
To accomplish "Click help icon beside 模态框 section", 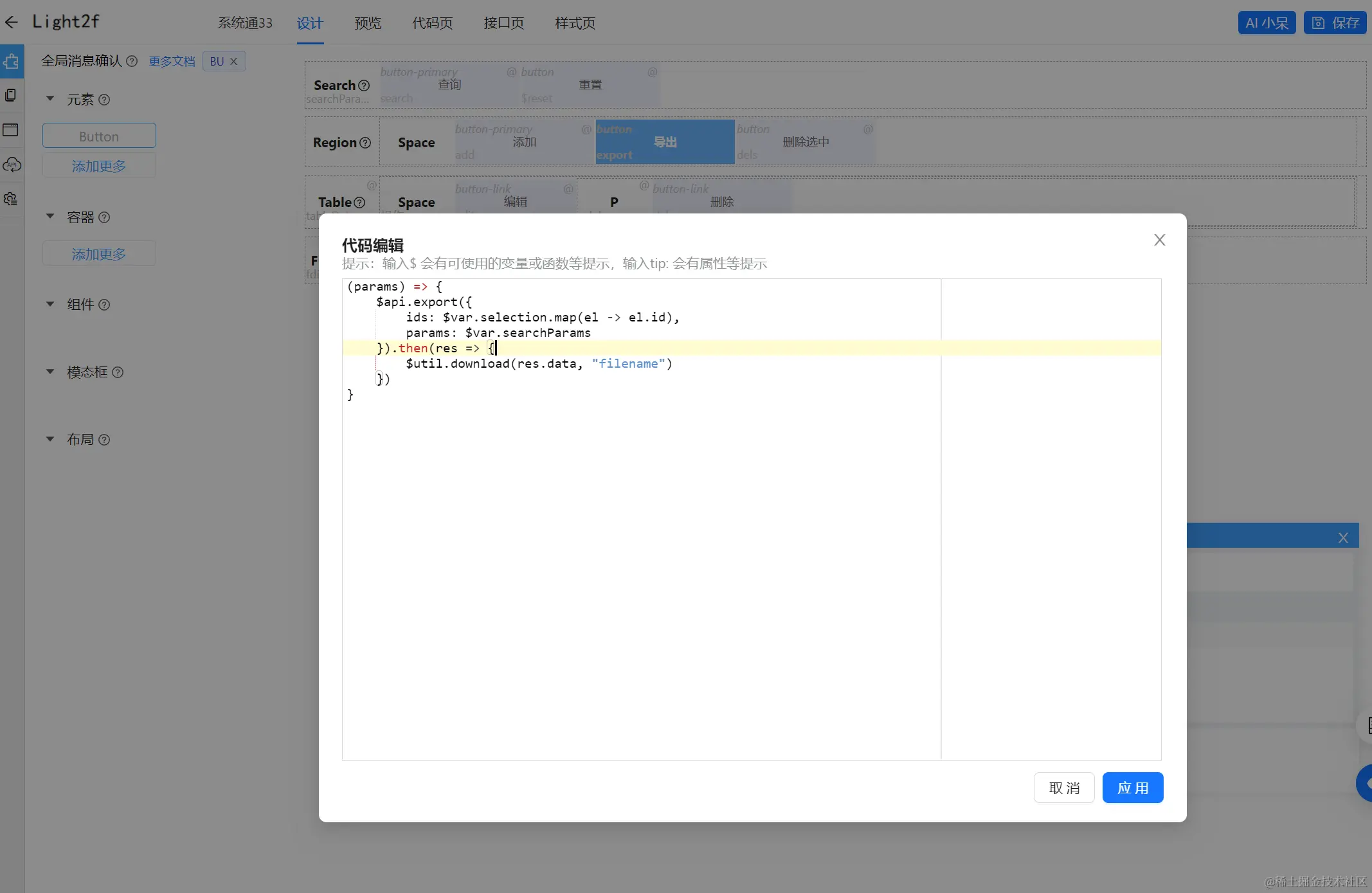I will click(118, 372).
